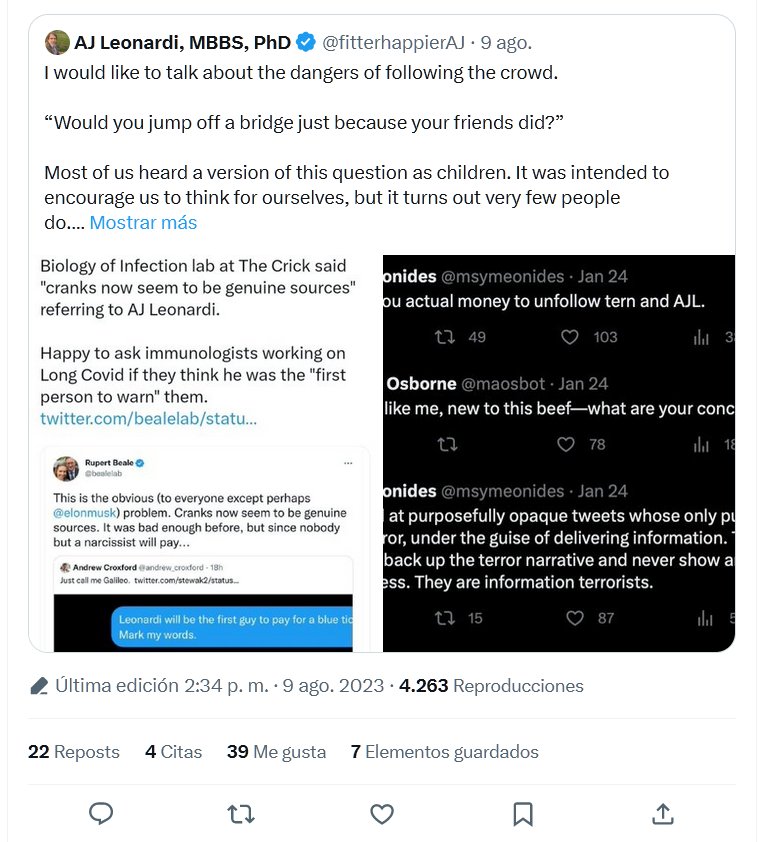Click AJ Leonardi's profile avatar
The width and height of the screenshot is (764, 842).
56,42
